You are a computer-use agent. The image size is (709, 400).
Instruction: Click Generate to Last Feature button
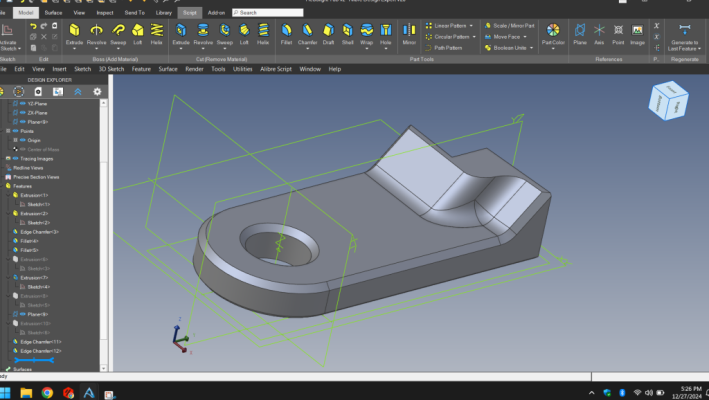pyautogui.click(x=685, y=36)
